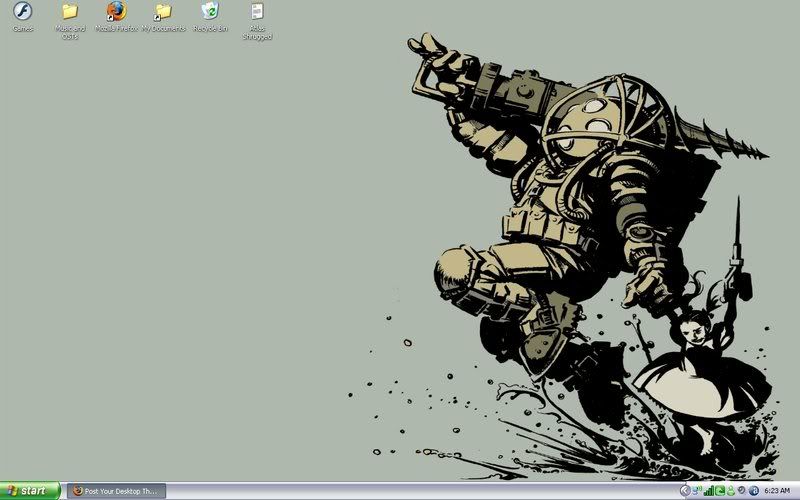Viewport: 800px width, 500px height.
Task: Expand the hidden system tray icons
Action: click(x=685, y=491)
